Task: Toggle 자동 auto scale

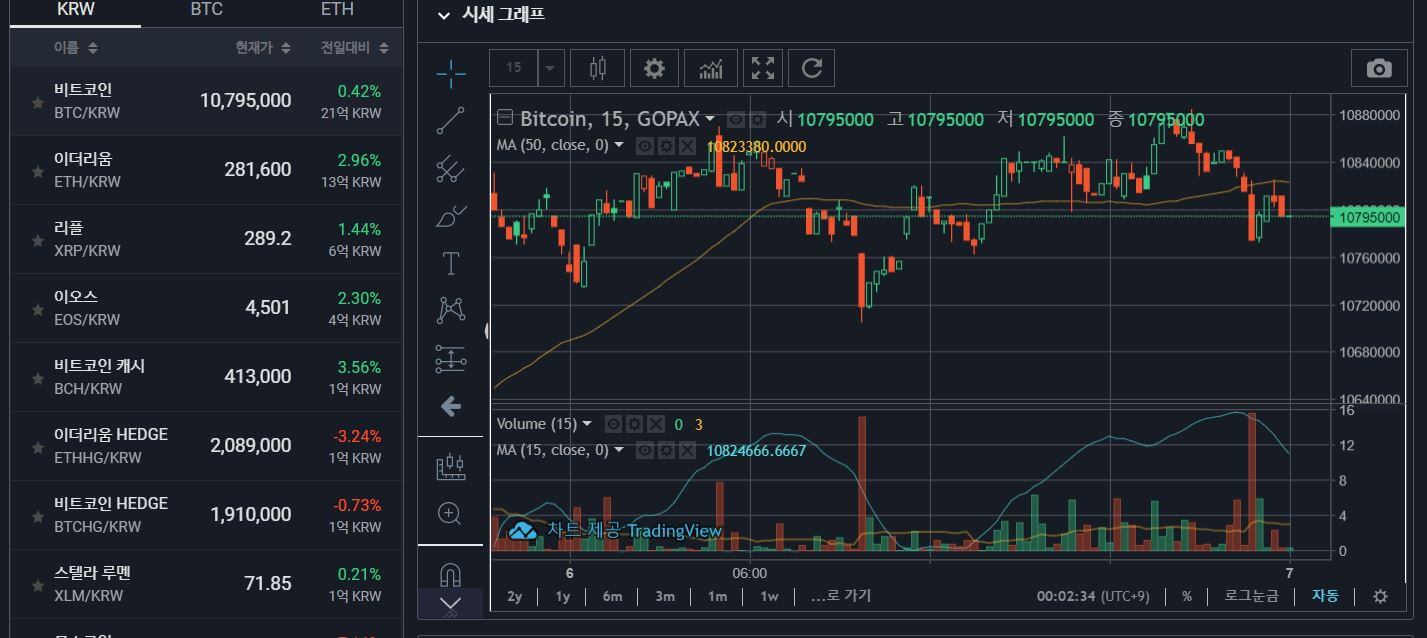Action: tap(1325, 596)
